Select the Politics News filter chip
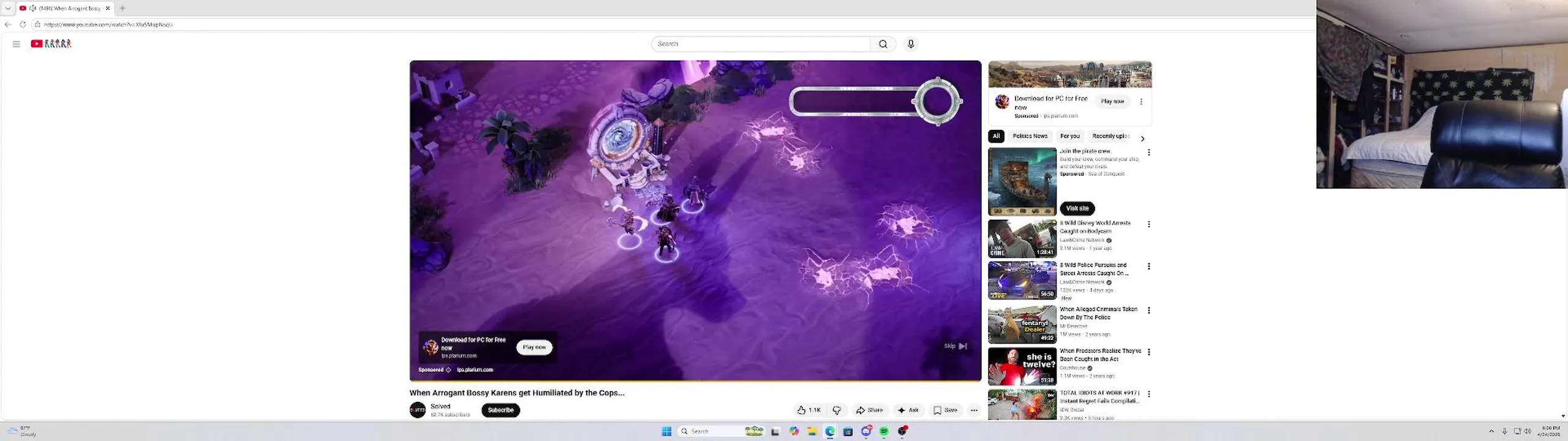 (x=1030, y=136)
